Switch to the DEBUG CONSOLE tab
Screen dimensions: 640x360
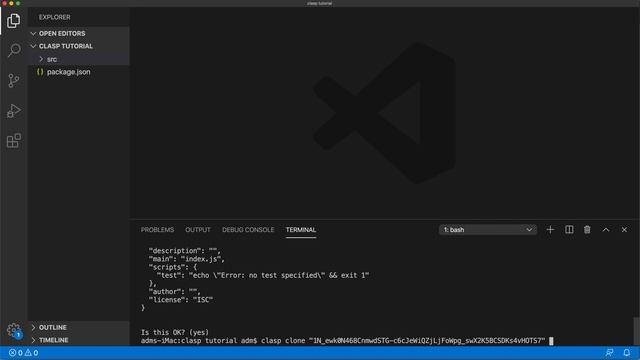point(248,230)
